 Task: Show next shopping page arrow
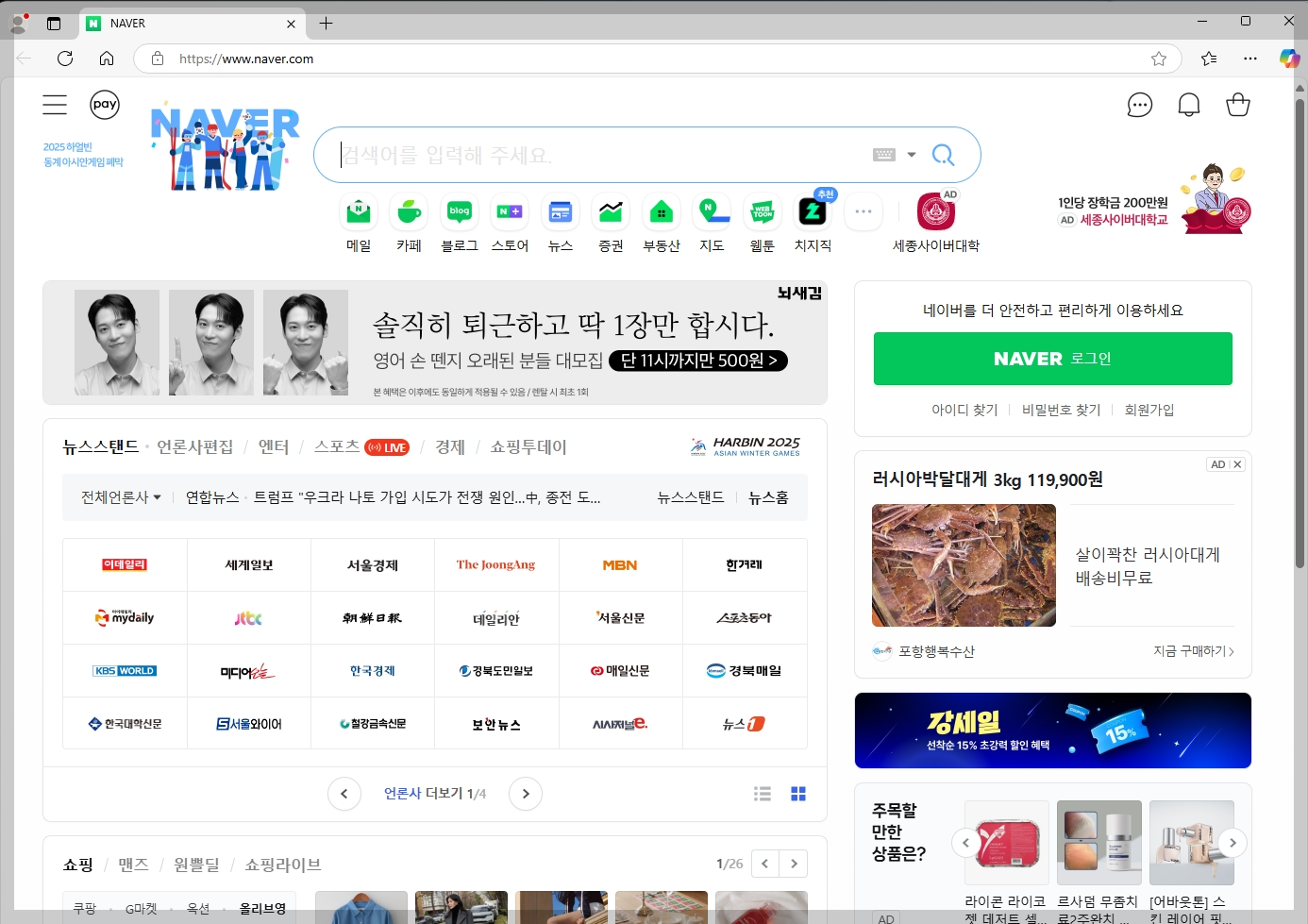794,864
